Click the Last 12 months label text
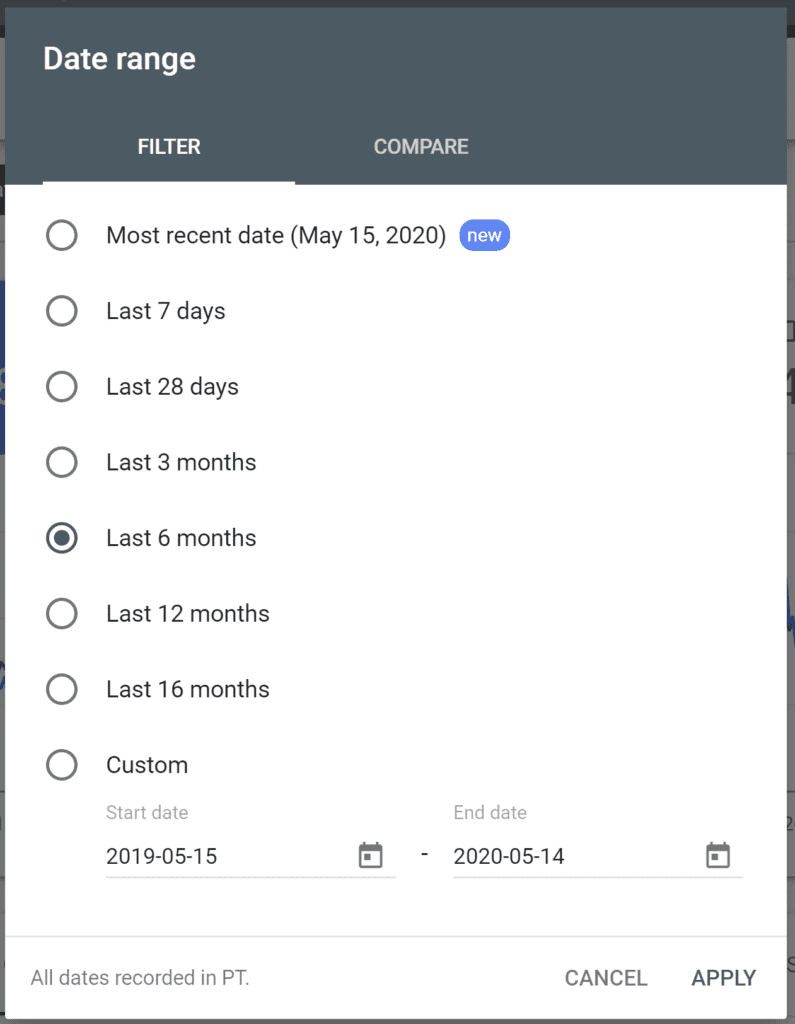The height and width of the screenshot is (1024, 795). coord(188,614)
